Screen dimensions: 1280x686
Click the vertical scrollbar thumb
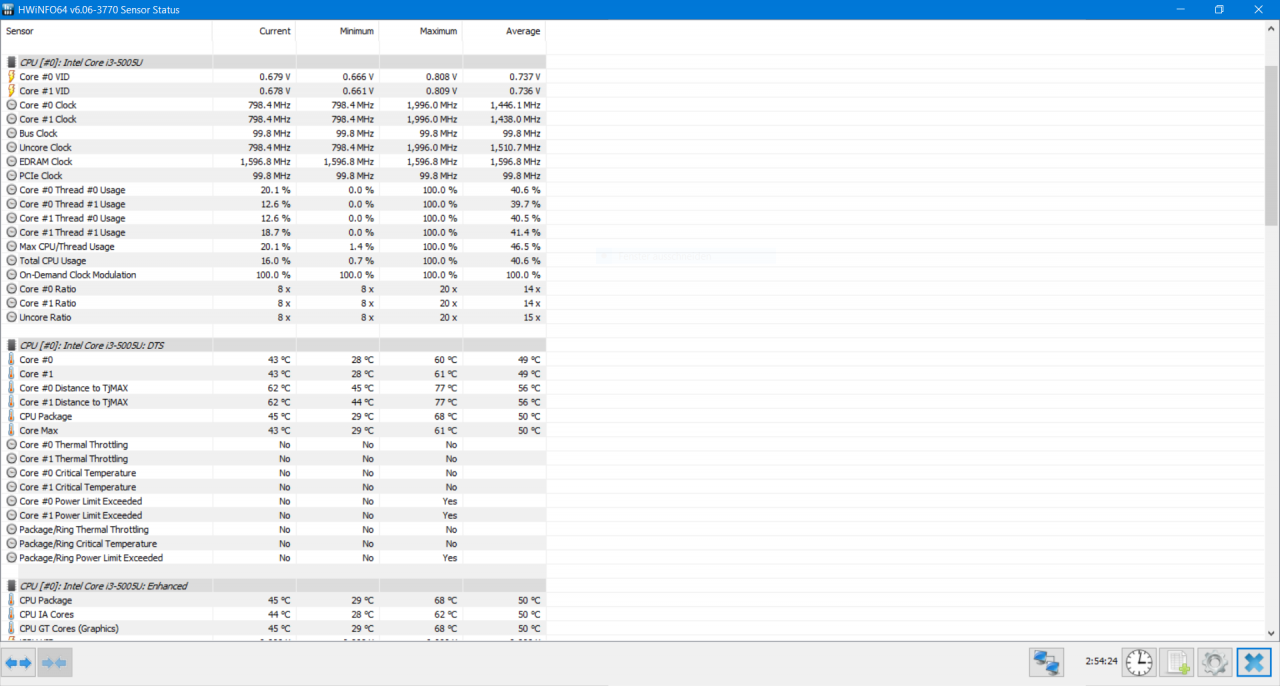pyautogui.click(x=1271, y=145)
